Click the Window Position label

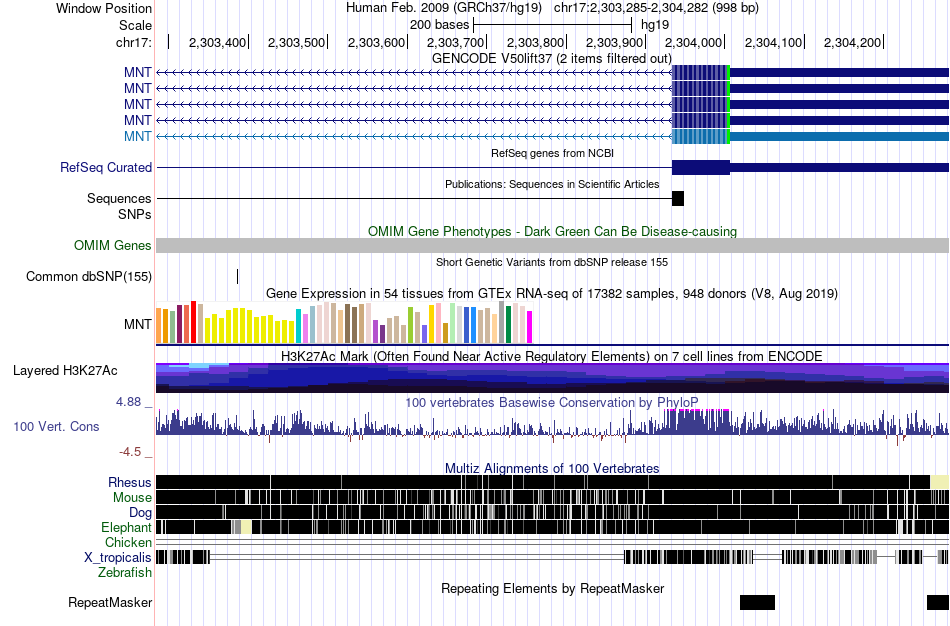click(104, 8)
